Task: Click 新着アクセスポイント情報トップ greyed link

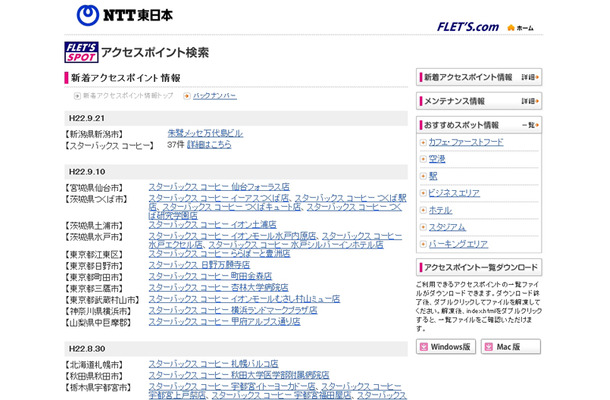Action: (x=128, y=96)
